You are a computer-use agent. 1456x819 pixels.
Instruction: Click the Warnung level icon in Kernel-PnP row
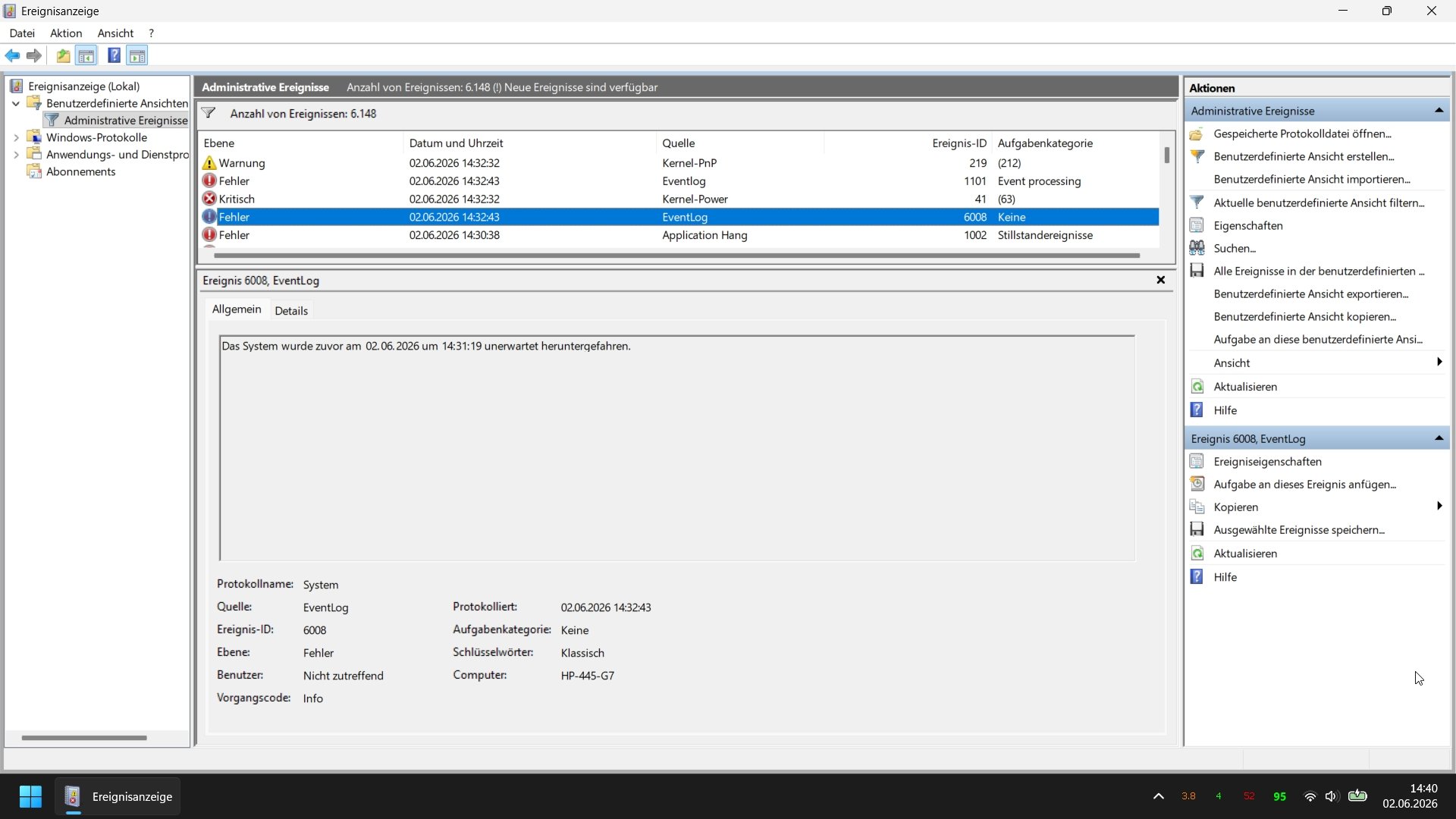tap(209, 163)
